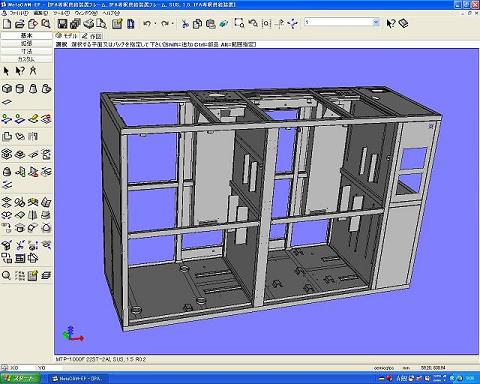
Task: Choose the arrow selection pointer tool
Action: coord(6,71)
